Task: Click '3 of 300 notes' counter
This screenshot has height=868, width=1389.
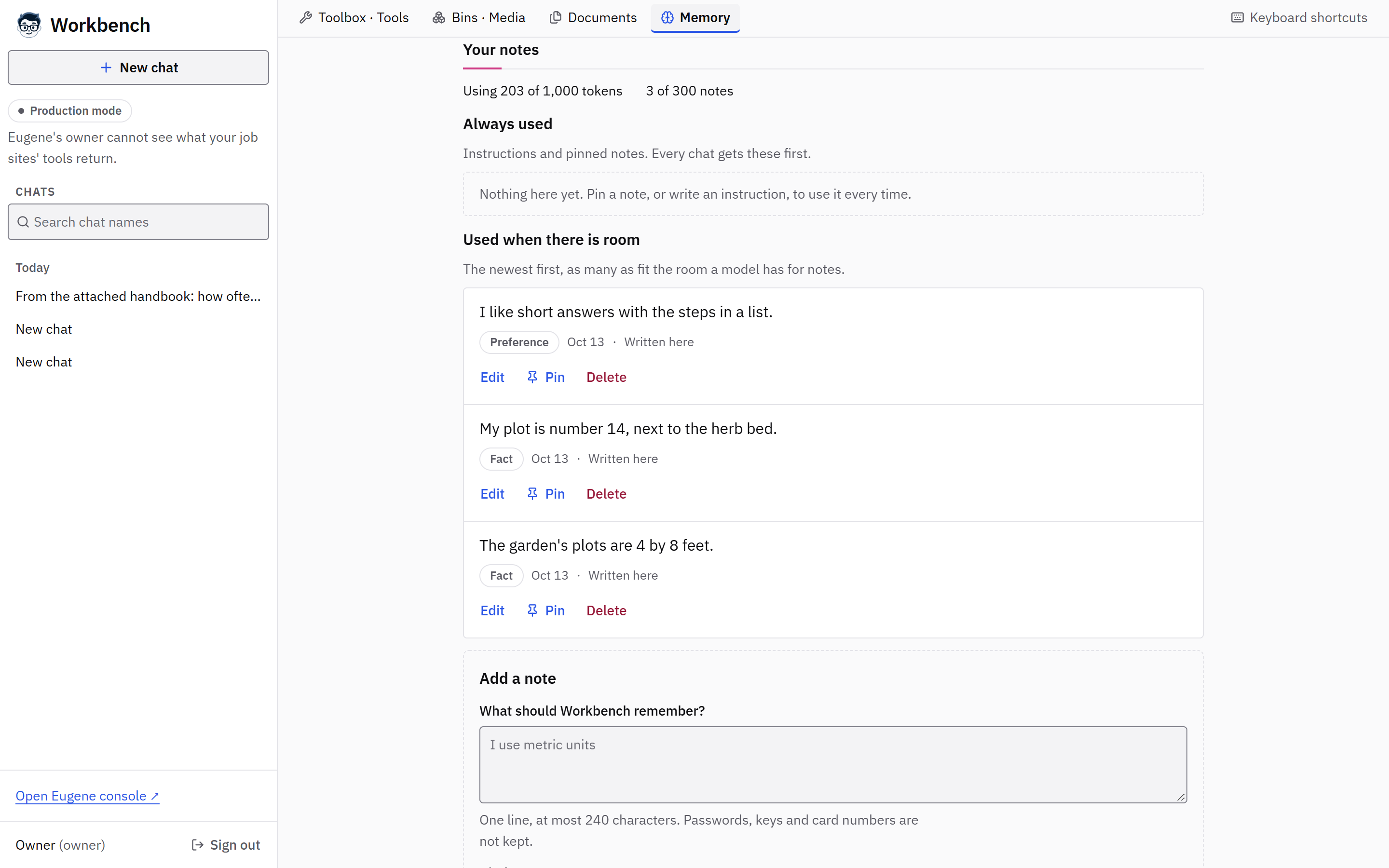Action: (689, 91)
